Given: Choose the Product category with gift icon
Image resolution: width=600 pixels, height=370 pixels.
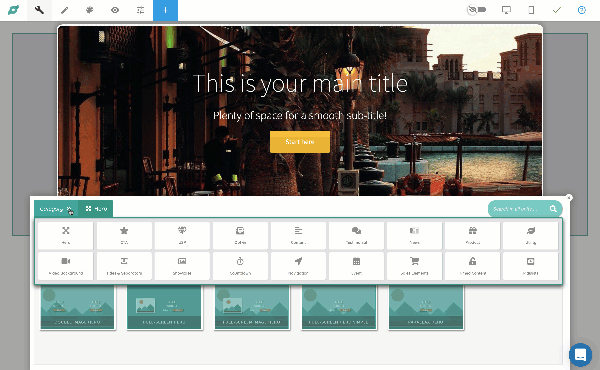Looking at the screenshot, I should pos(473,235).
